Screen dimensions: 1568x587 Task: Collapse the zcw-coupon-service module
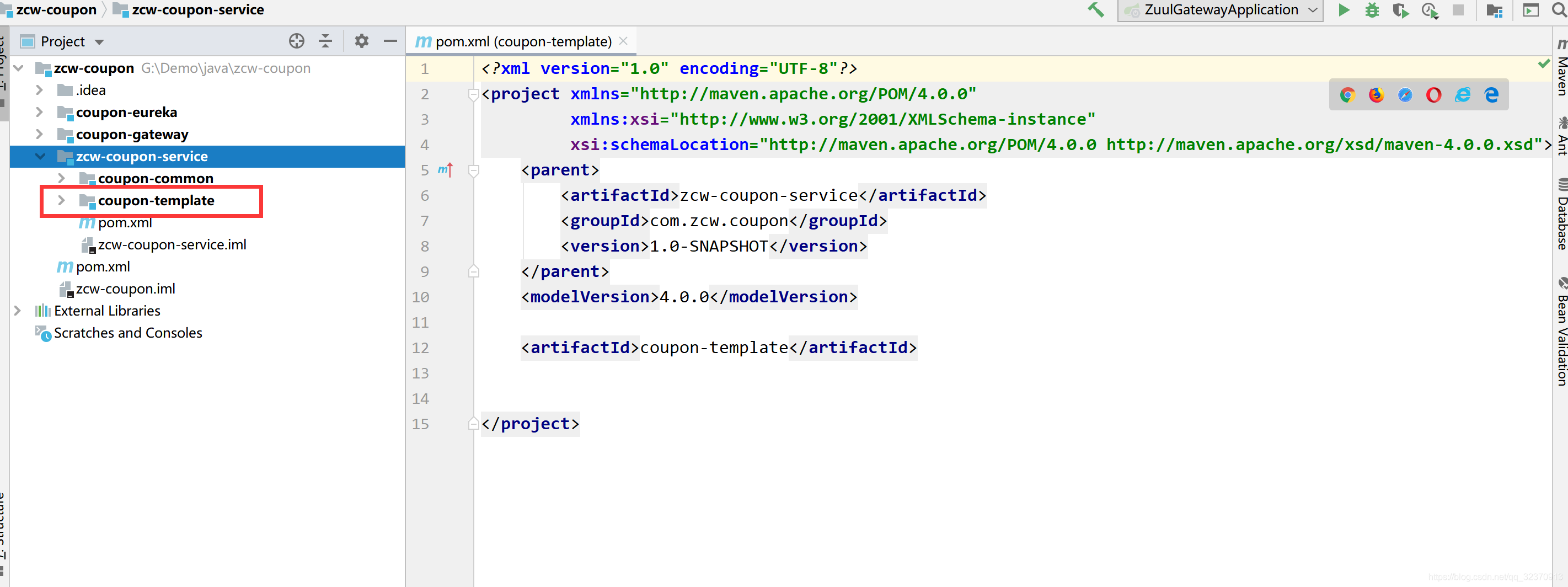pyautogui.click(x=40, y=156)
